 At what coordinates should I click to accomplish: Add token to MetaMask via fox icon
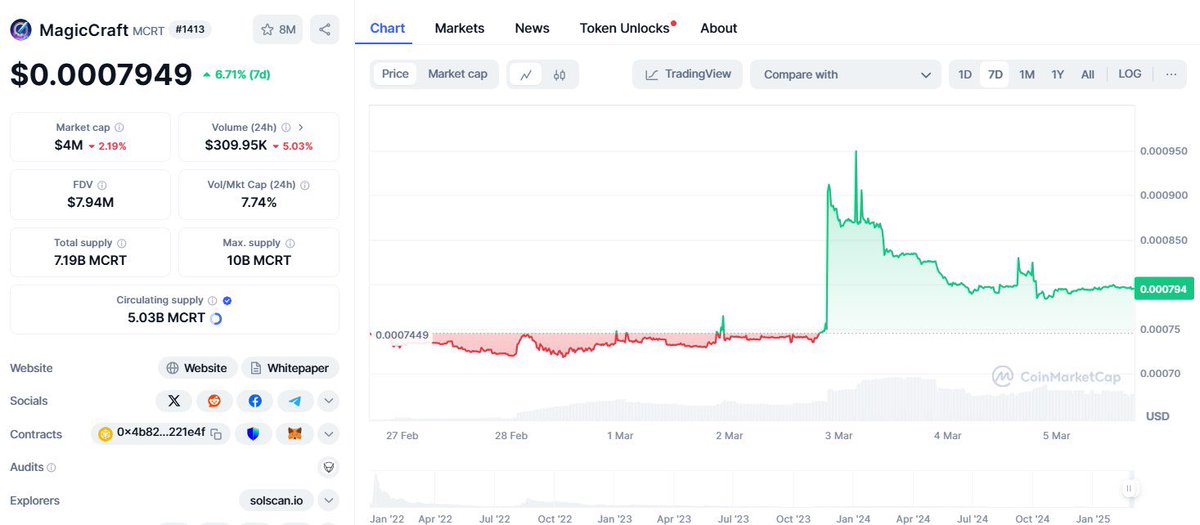294,434
